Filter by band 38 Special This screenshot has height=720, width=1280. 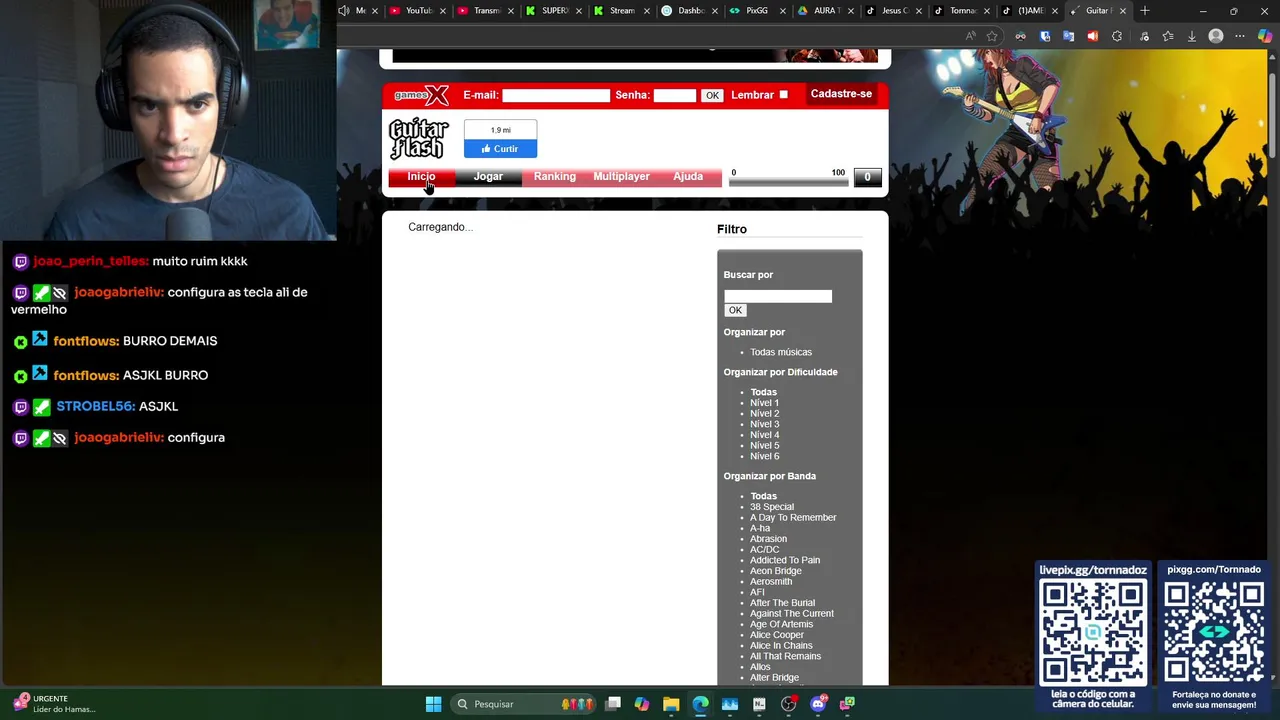pos(772,507)
